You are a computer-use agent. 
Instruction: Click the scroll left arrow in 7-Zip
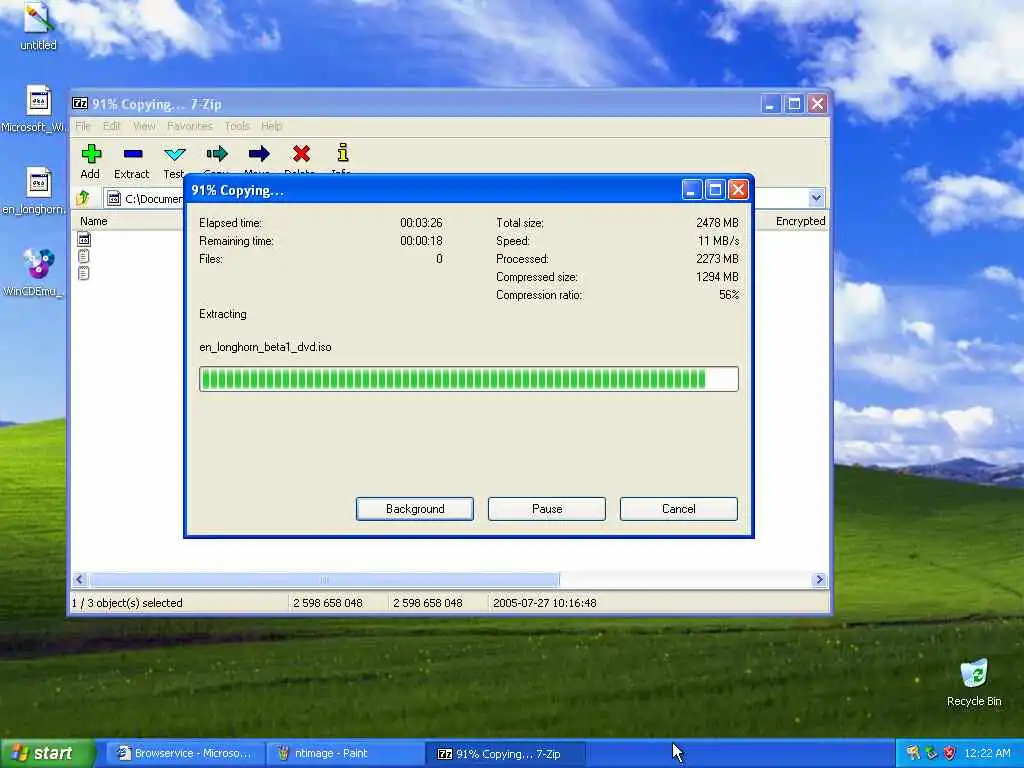click(x=80, y=579)
